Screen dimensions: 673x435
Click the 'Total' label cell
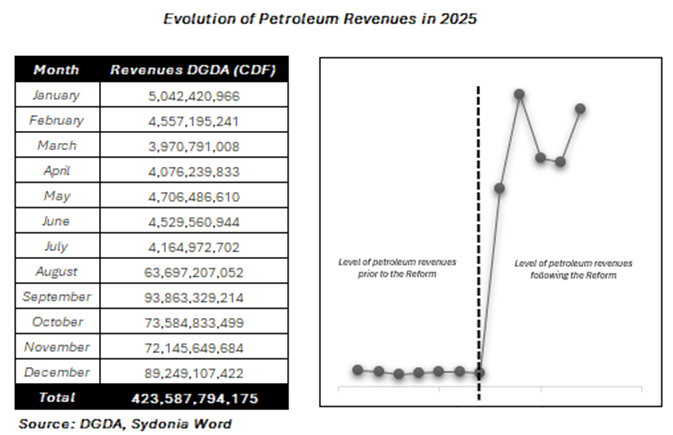pyautogui.click(x=56, y=397)
